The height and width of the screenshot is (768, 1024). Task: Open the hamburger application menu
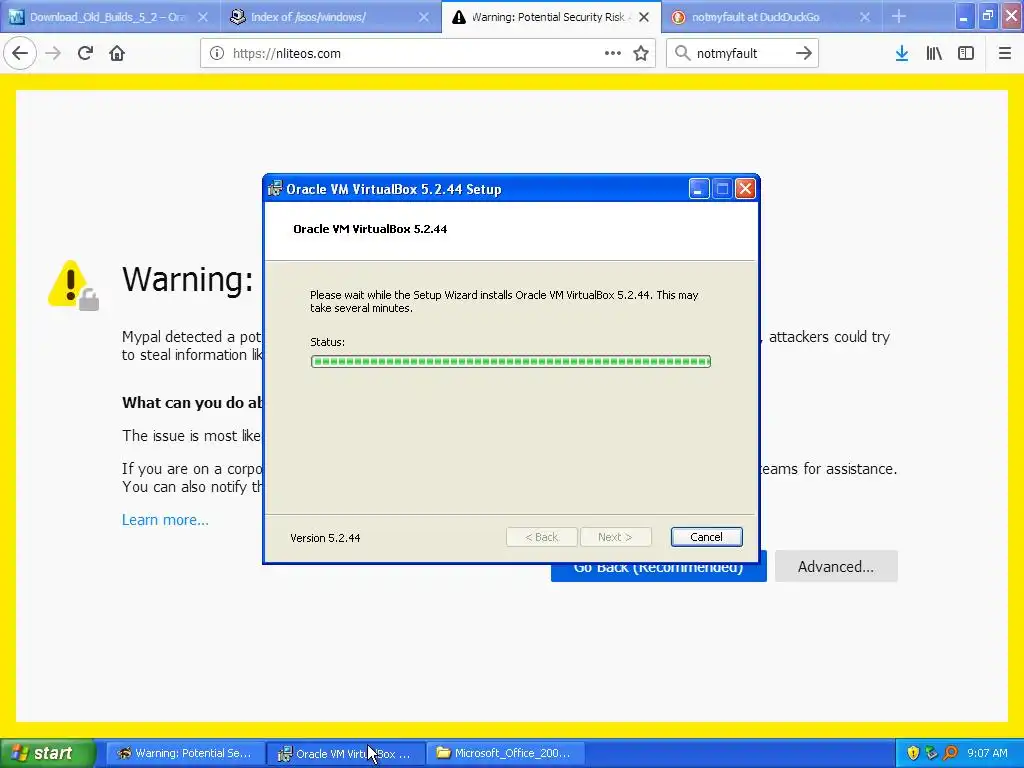[x=1005, y=54]
